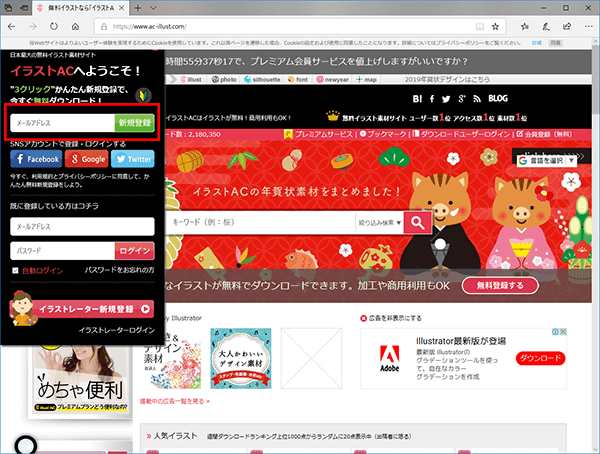Open ダウンロードユーザーログイン link
The width and height of the screenshot is (600, 454).
pyautogui.click(x=461, y=134)
